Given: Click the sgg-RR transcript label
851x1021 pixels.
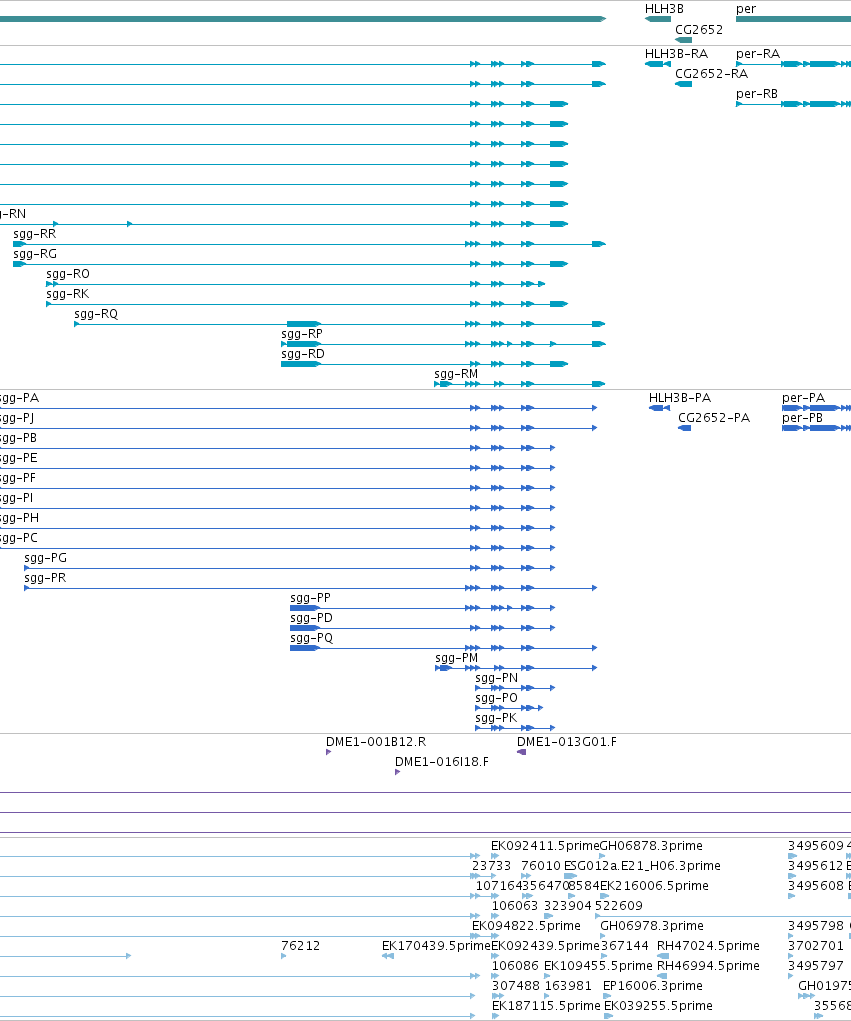Looking at the screenshot, I should click(x=35, y=234).
